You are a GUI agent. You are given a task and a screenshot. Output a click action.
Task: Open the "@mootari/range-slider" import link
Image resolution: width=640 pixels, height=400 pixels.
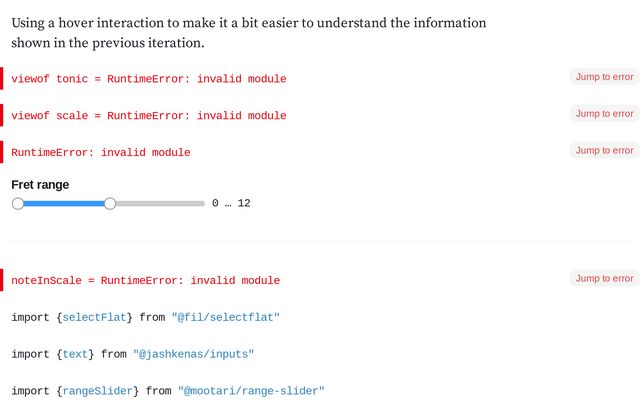(x=251, y=391)
